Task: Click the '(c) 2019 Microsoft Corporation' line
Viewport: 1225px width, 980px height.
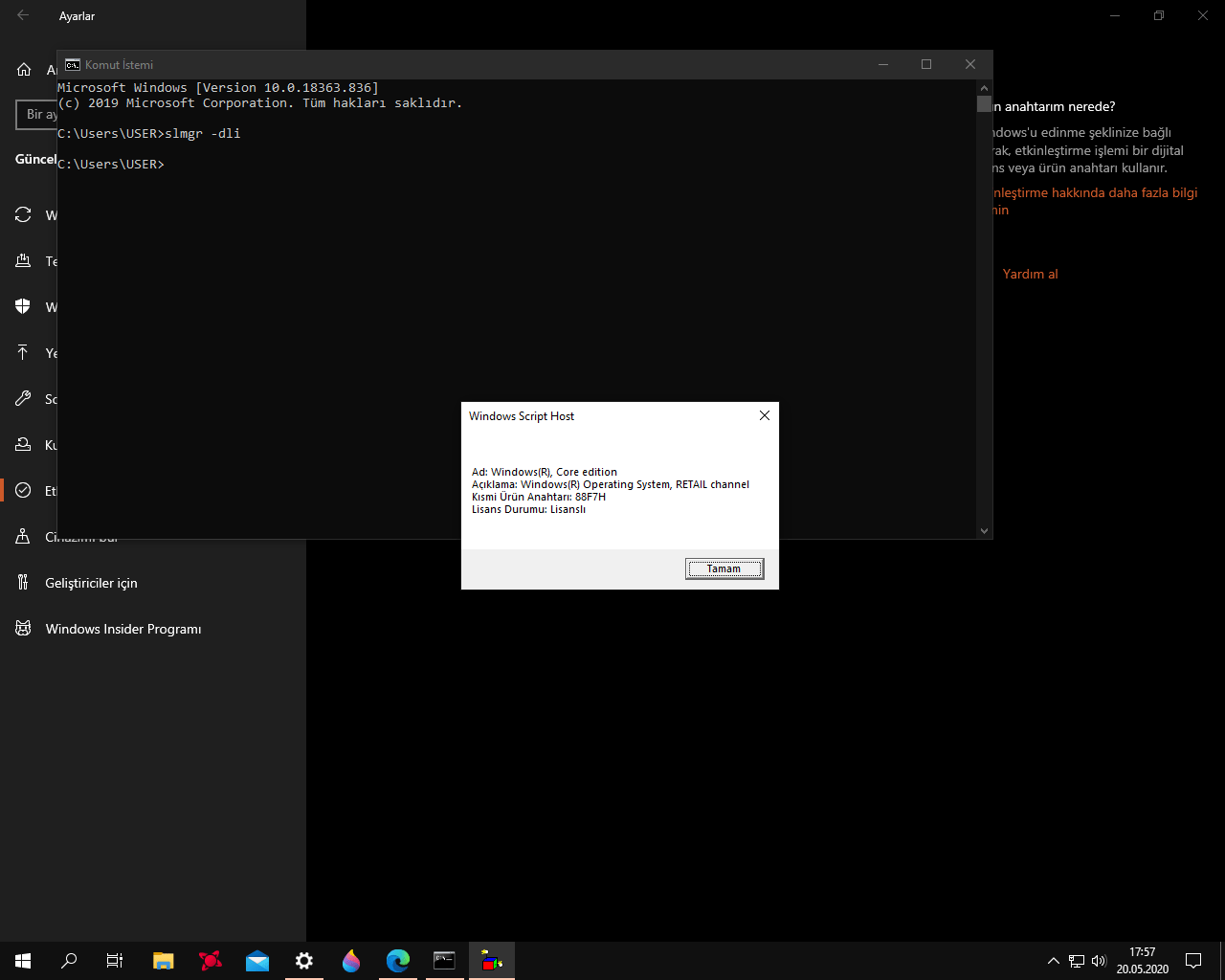Action: (260, 103)
